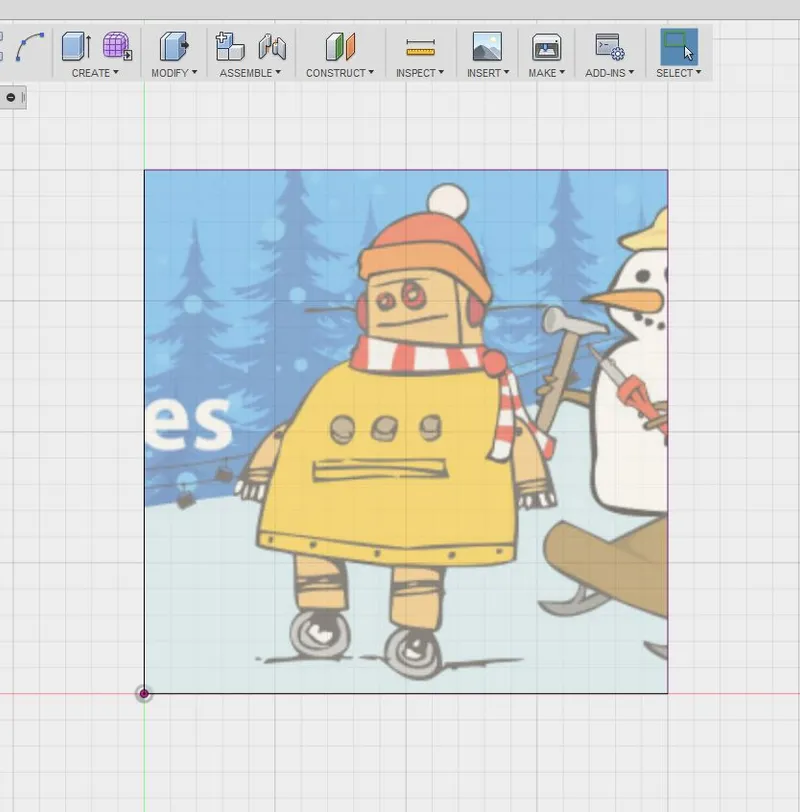Open the MODIFY dropdown menu
800x812 pixels.
174,73
